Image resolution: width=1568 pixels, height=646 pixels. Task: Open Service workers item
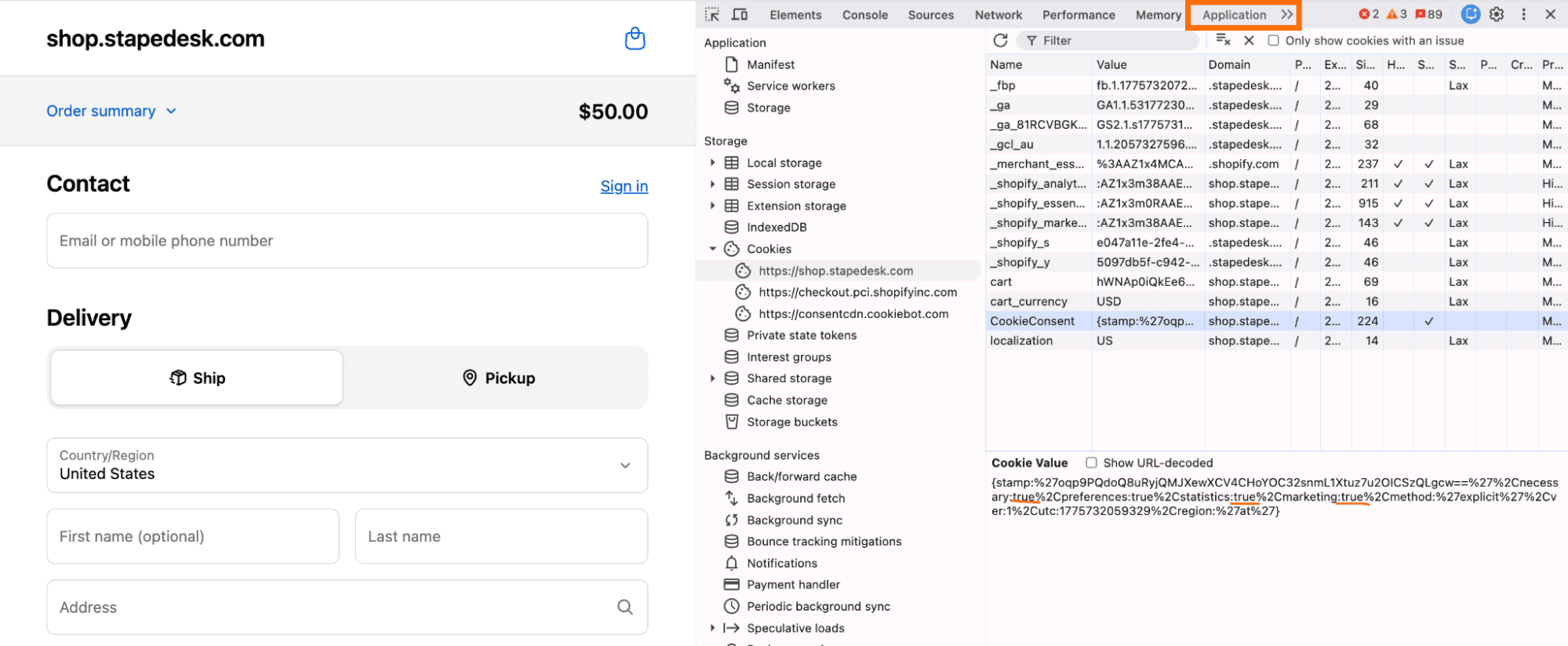[x=791, y=86]
